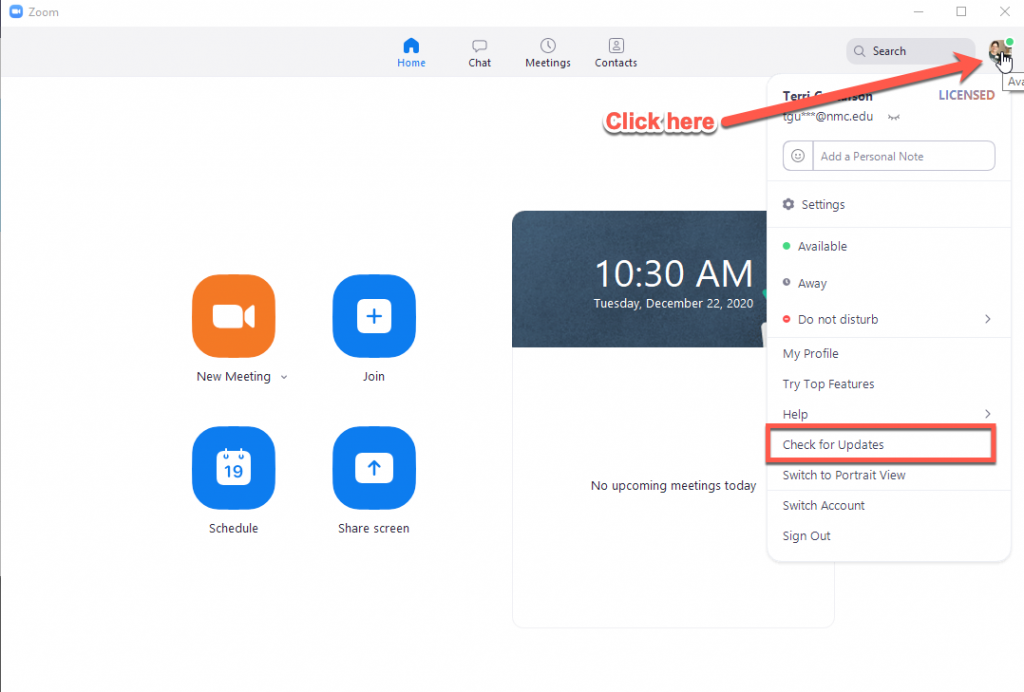The width and height of the screenshot is (1024, 692).
Task: Click the Add a Personal Note field
Action: point(903,156)
